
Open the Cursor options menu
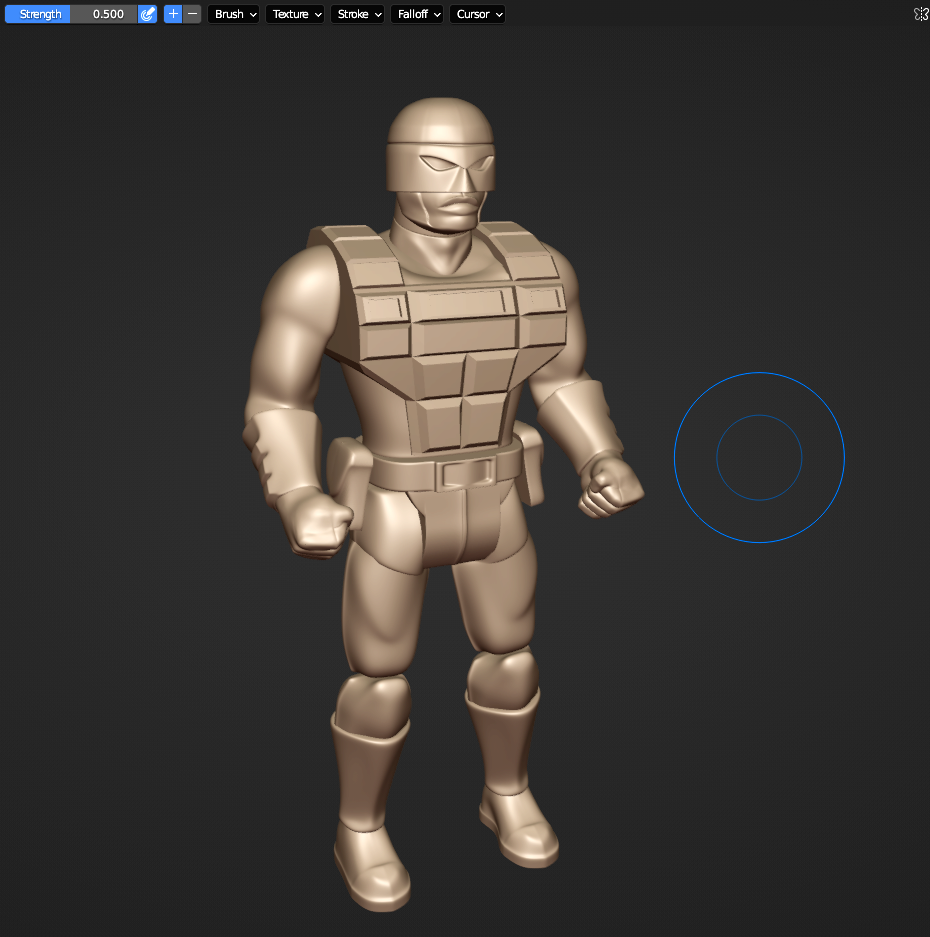point(477,14)
